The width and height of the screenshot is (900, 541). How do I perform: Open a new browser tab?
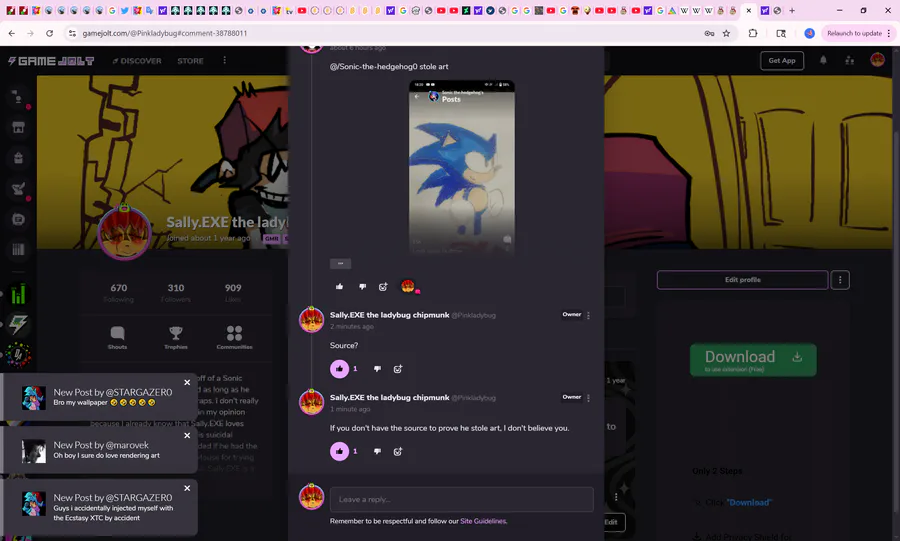792,10
